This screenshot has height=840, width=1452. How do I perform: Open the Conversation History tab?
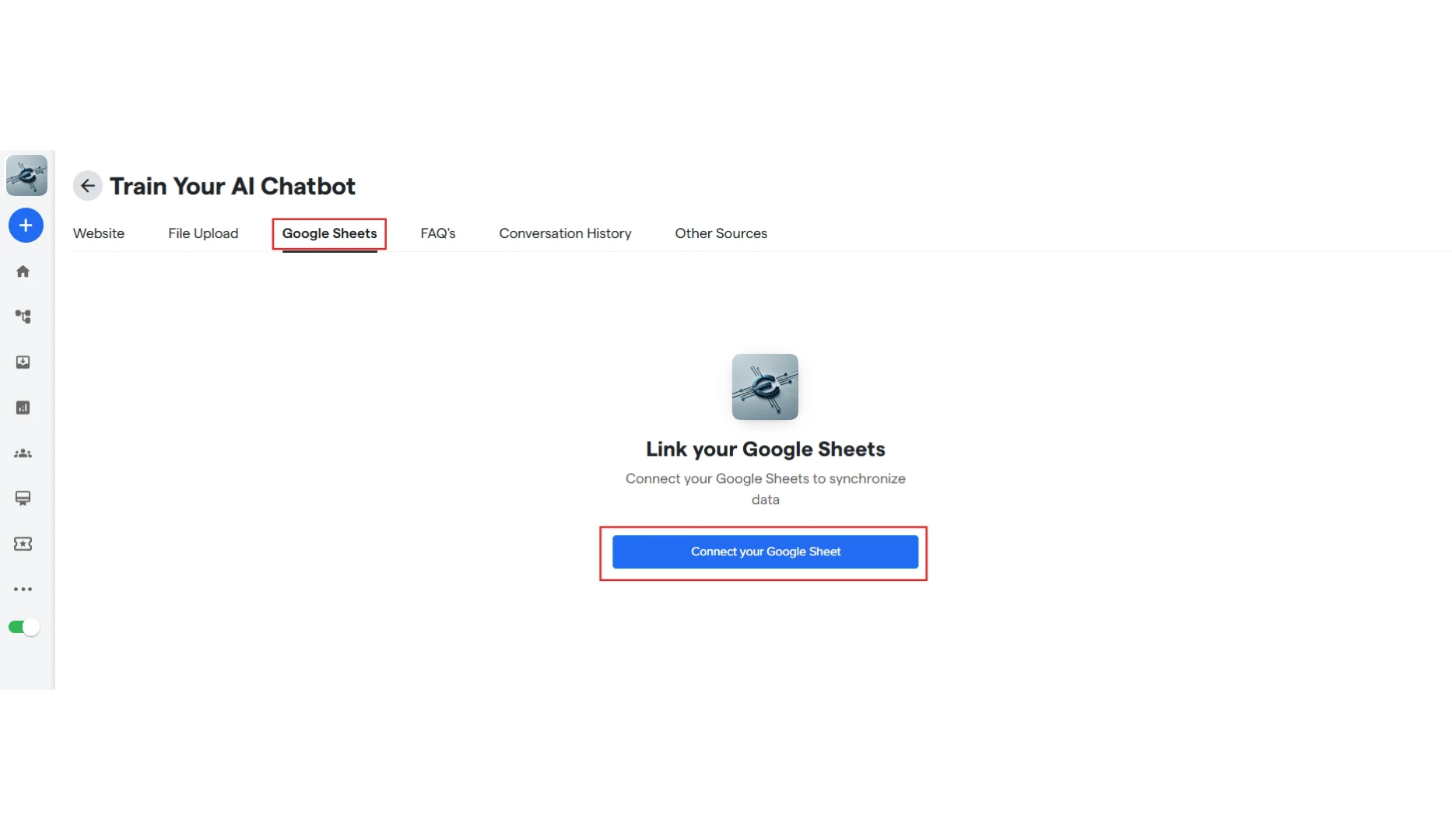pyautogui.click(x=565, y=233)
